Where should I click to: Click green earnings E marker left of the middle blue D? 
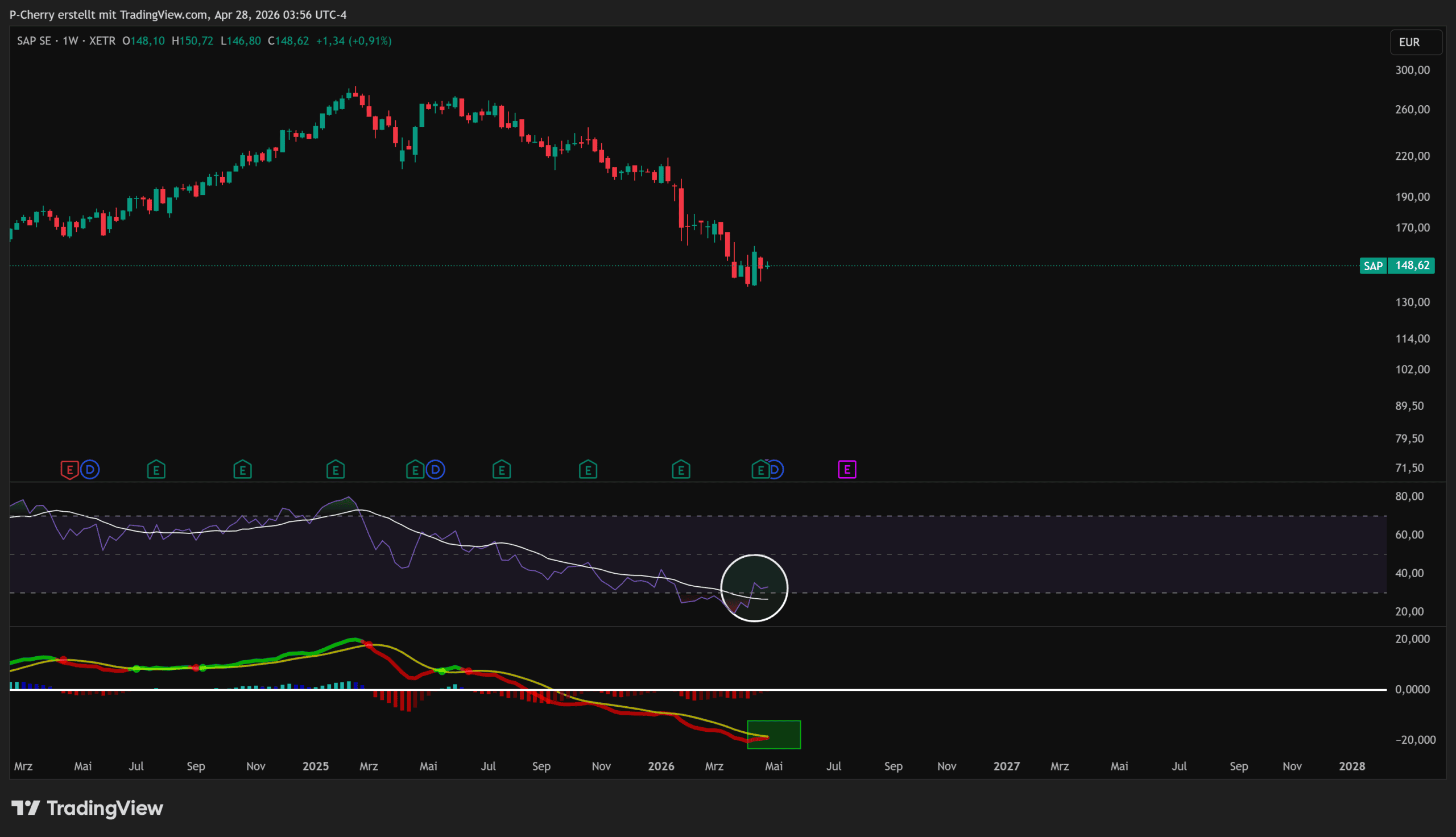coord(415,470)
